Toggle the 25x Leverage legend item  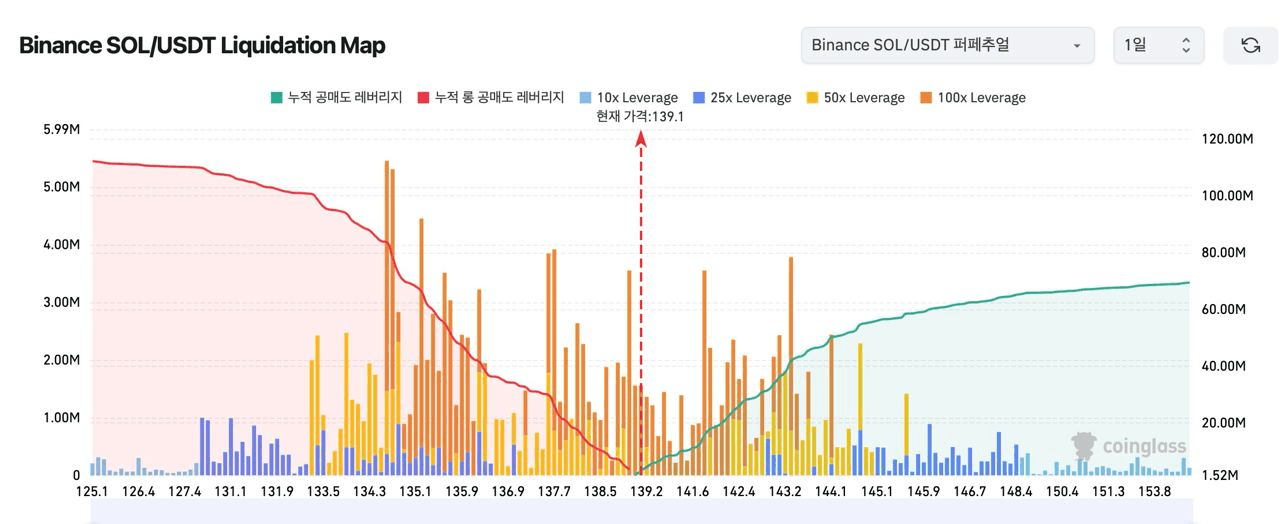[741, 98]
